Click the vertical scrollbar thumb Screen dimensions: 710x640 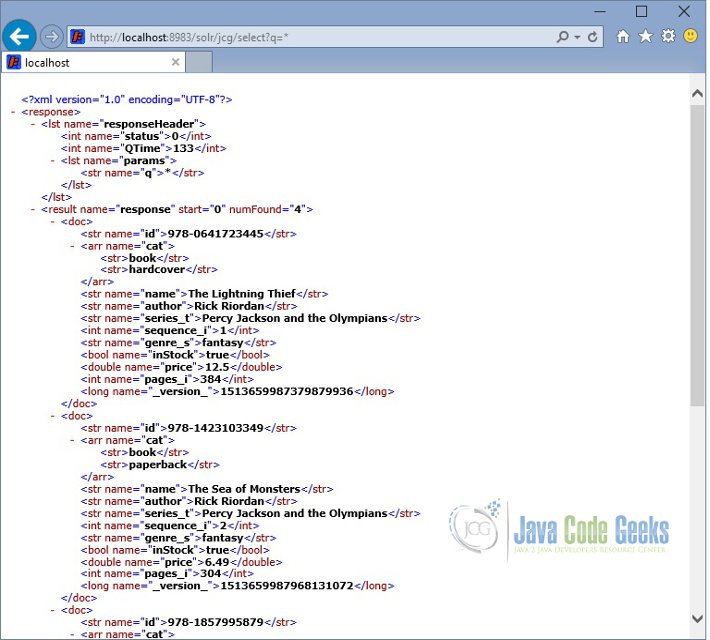pyautogui.click(x=697, y=255)
